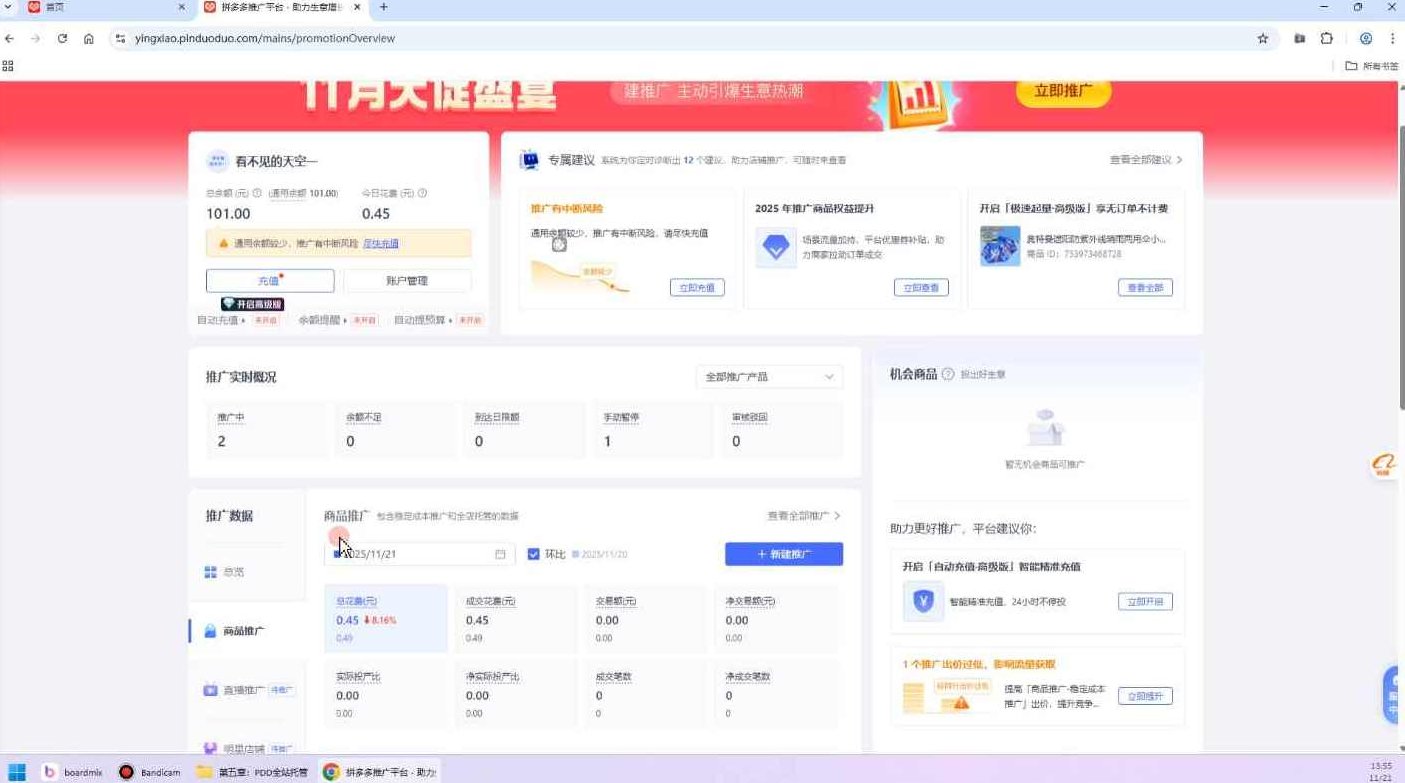The width and height of the screenshot is (1405, 783).
Task: Open the 机会商品 help question icon
Action: click(x=947, y=373)
